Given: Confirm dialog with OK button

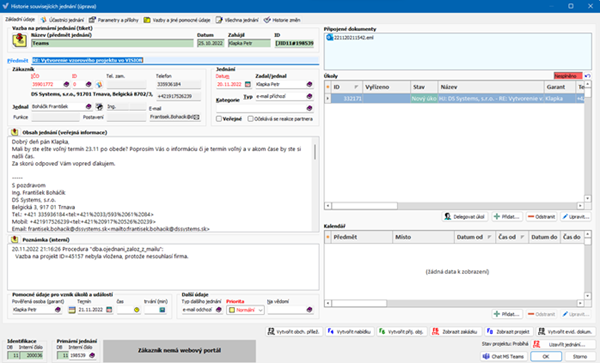Looking at the screenshot, I should coord(546,356).
